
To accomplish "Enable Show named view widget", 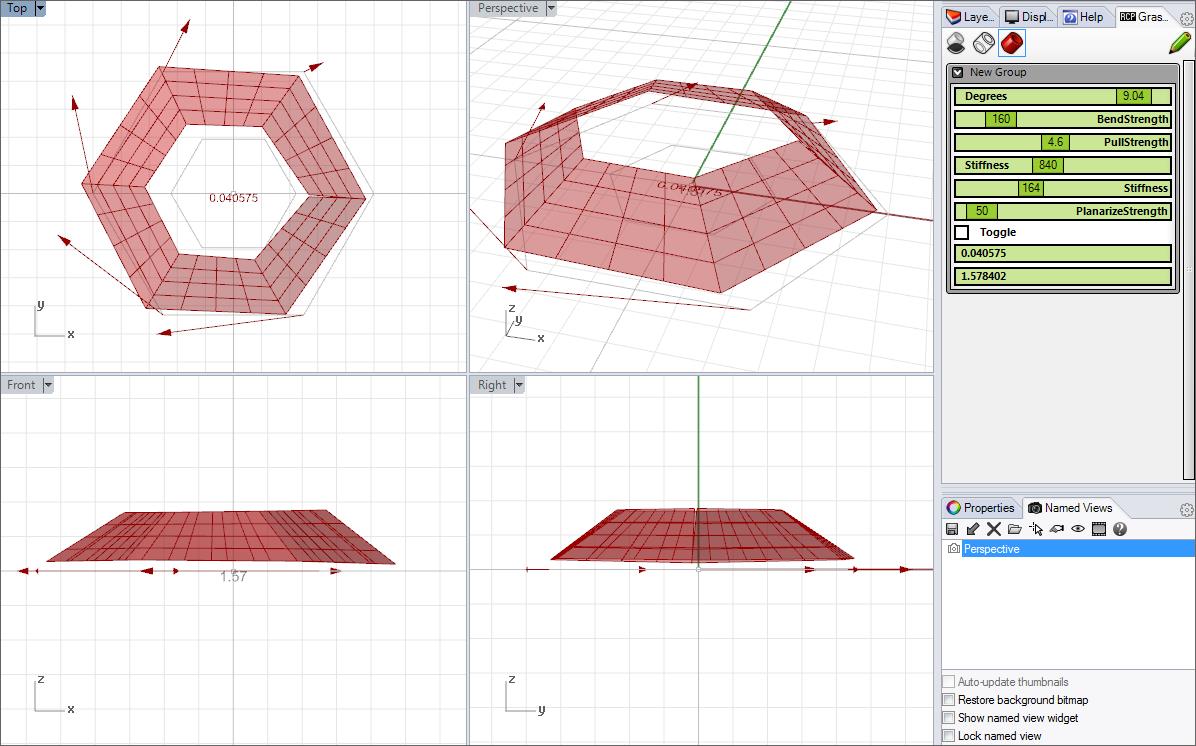I will click(949, 718).
